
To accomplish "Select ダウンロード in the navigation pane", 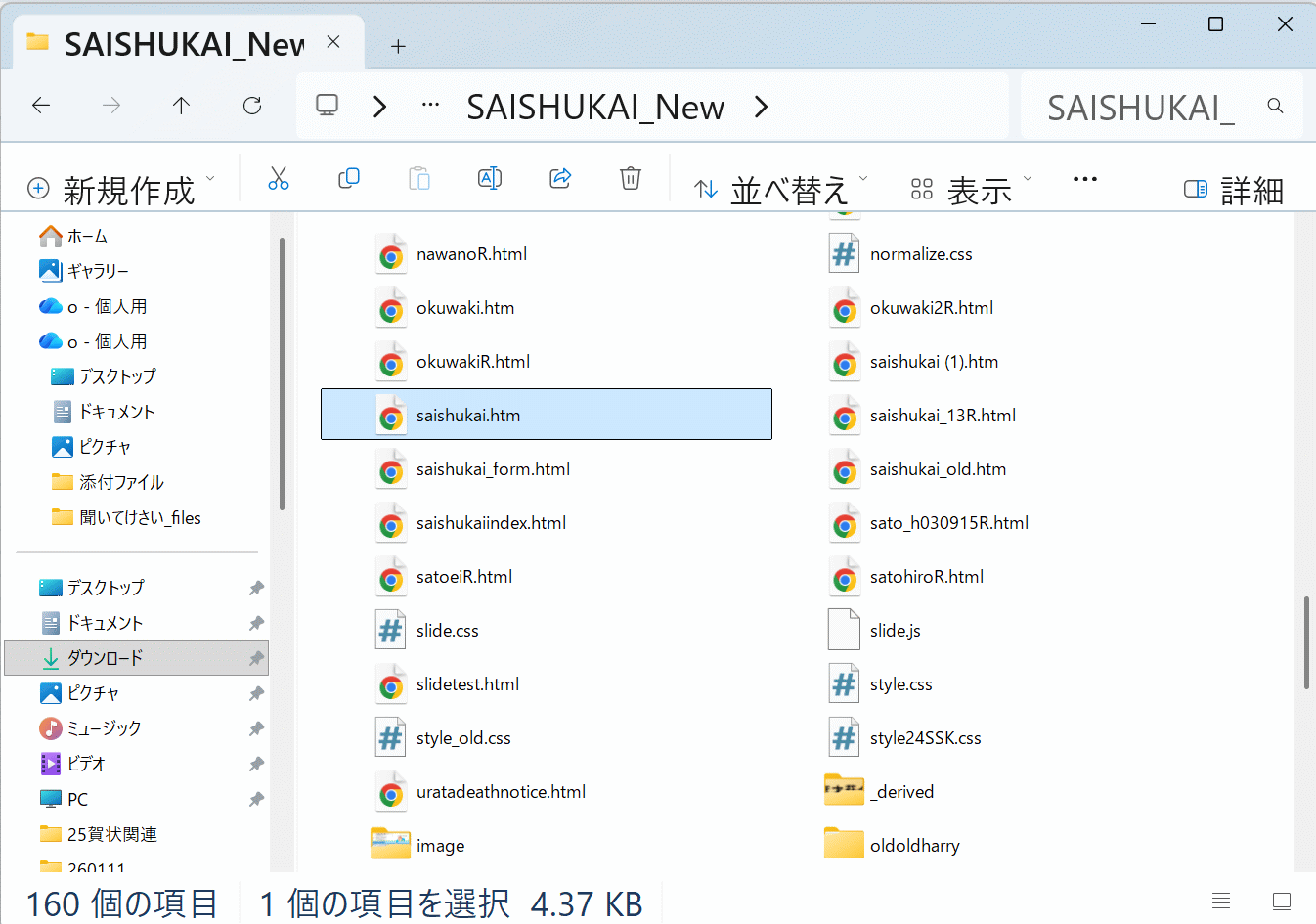I will 105,658.
